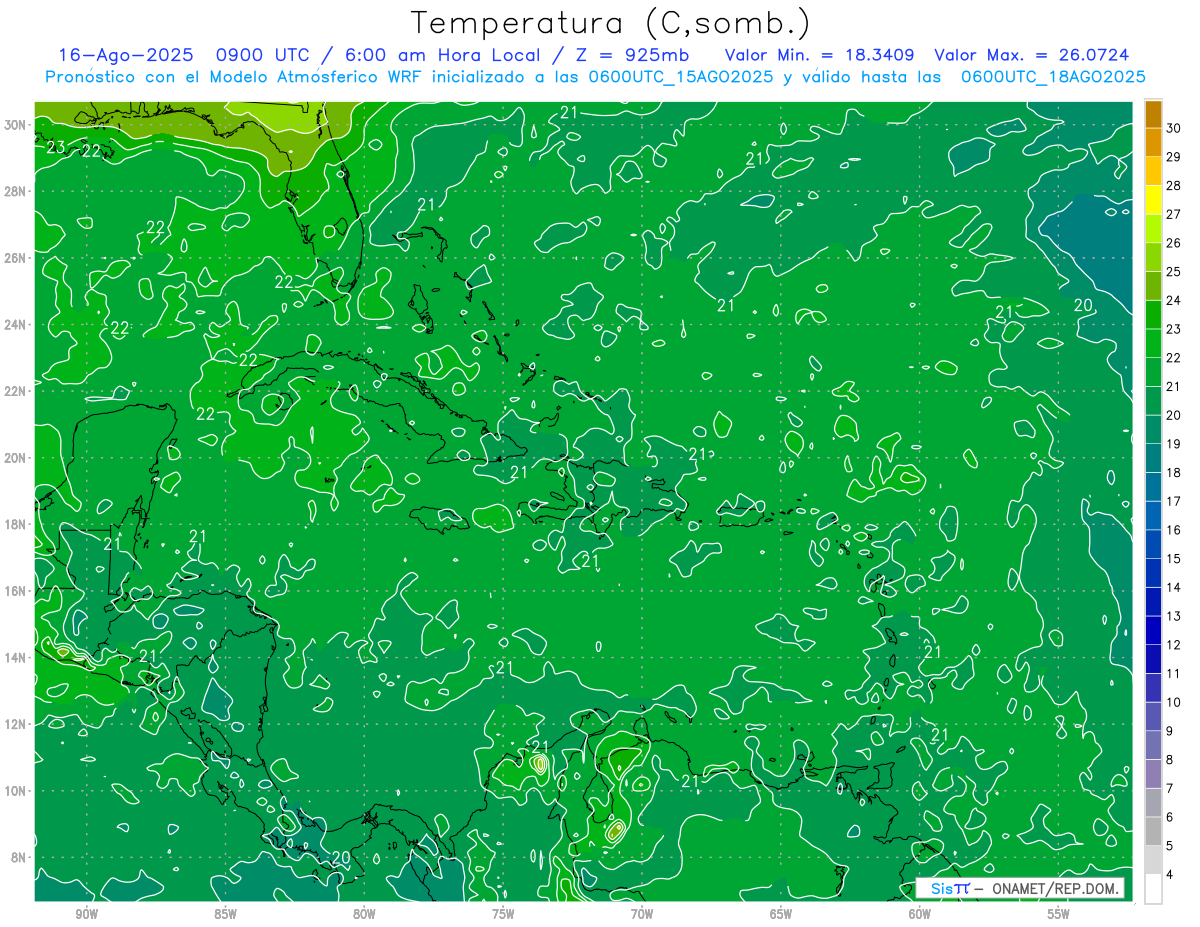
Task: Click the '10N' latitude label
Action: [x=16, y=791]
